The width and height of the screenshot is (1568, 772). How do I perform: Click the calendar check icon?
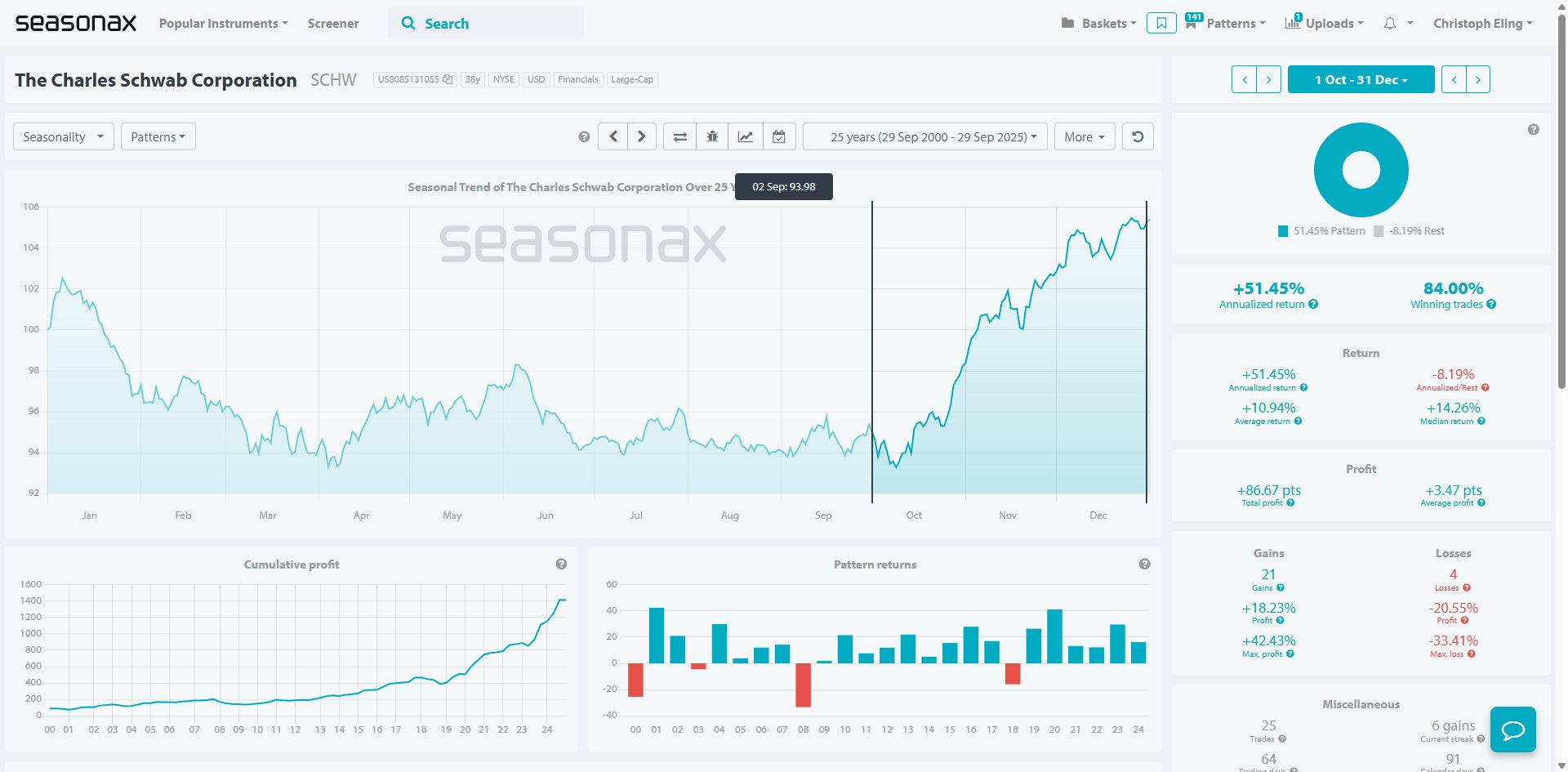coord(779,137)
